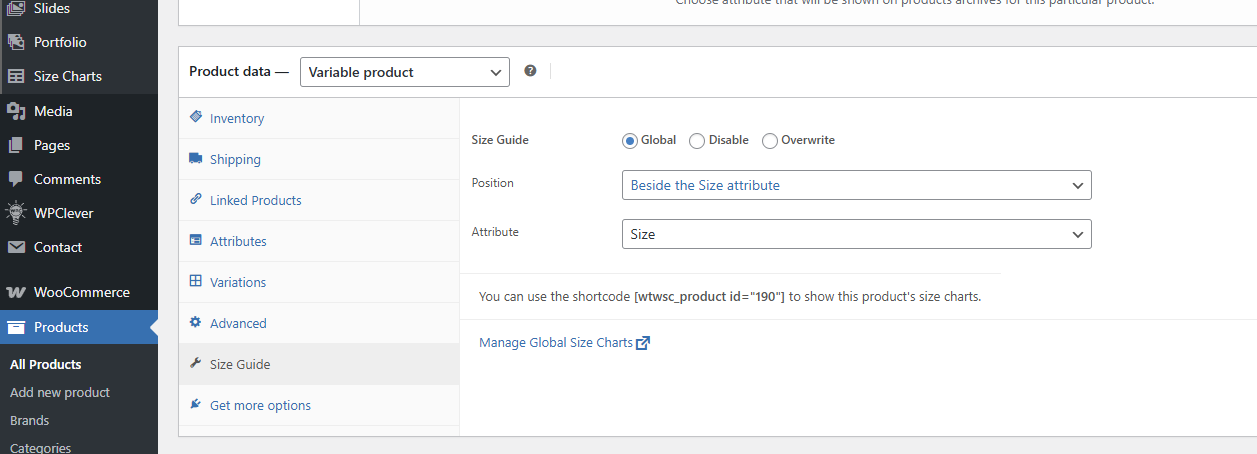Viewport: 1257px width, 454px height.
Task: Choose the Overwrite radio option
Action: [770, 141]
